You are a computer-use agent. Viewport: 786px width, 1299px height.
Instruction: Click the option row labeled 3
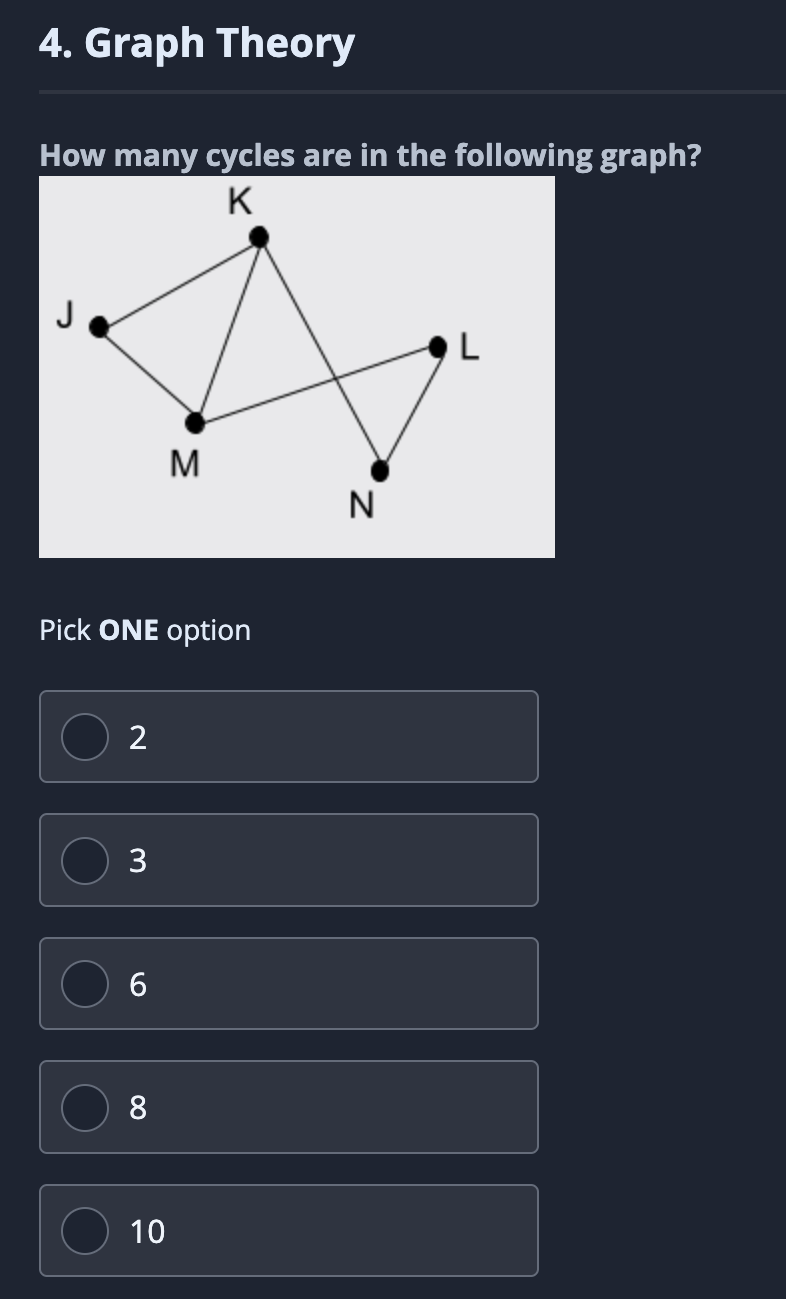288,860
